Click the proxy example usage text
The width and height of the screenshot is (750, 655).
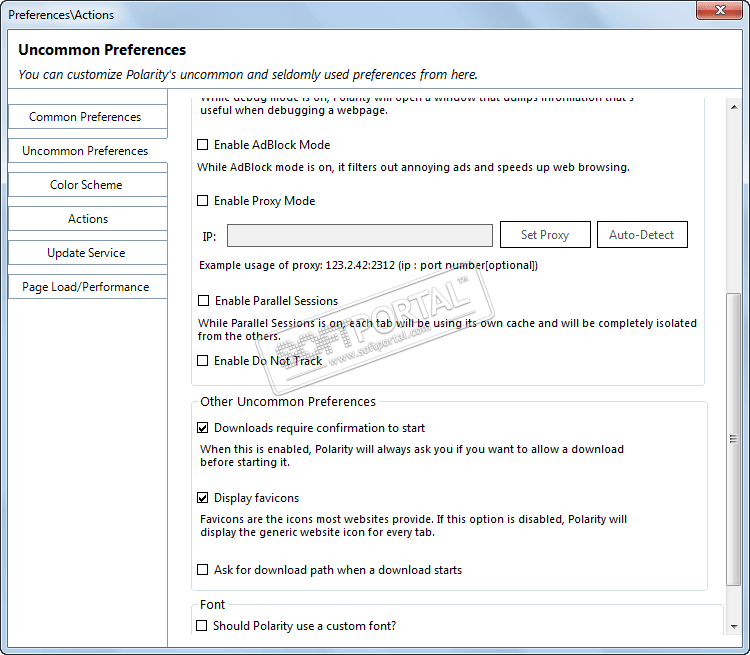[x=368, y=265]
